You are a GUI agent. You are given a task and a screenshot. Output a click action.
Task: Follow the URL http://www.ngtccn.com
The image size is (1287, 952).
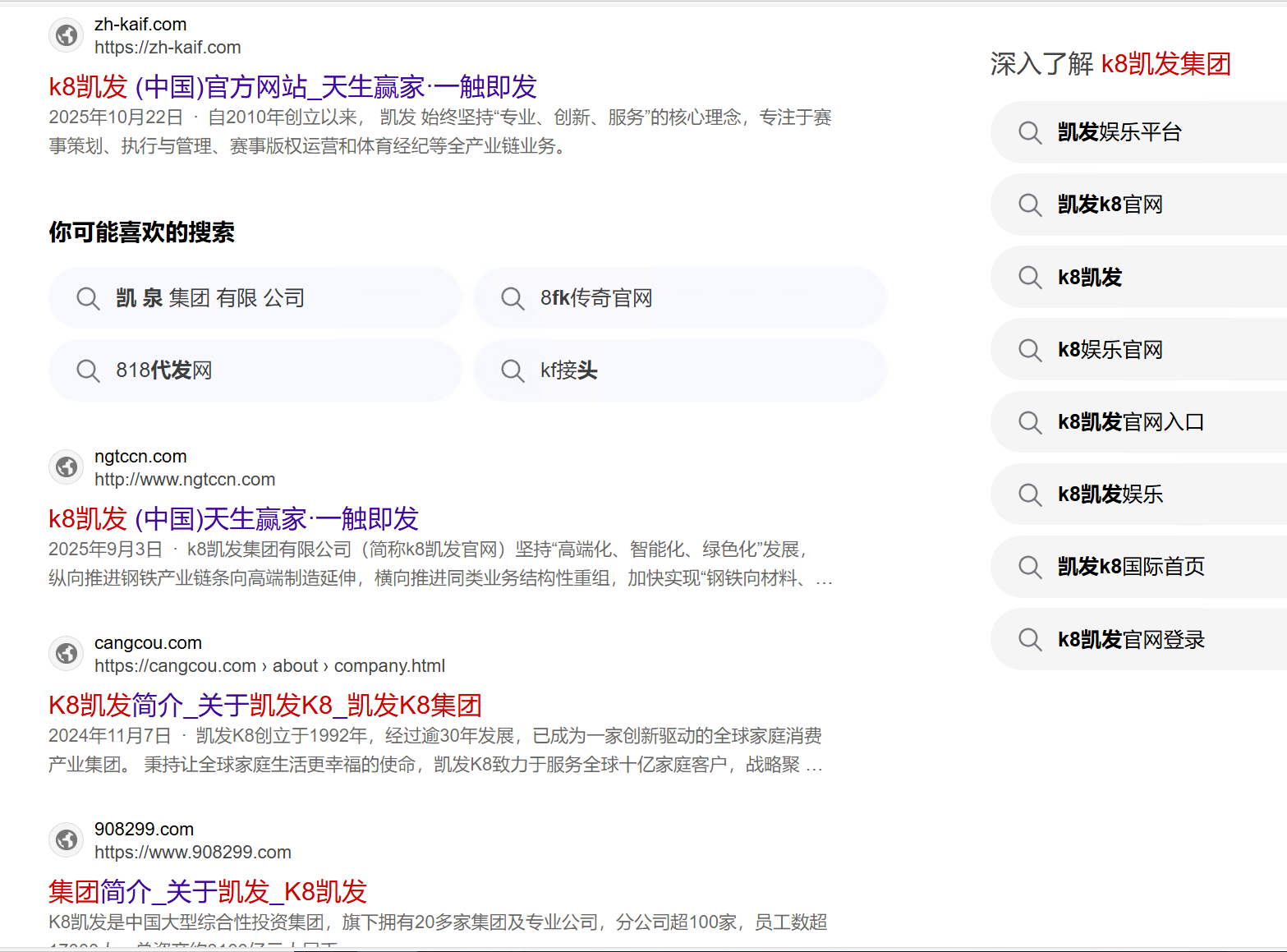tap(185, 480)
